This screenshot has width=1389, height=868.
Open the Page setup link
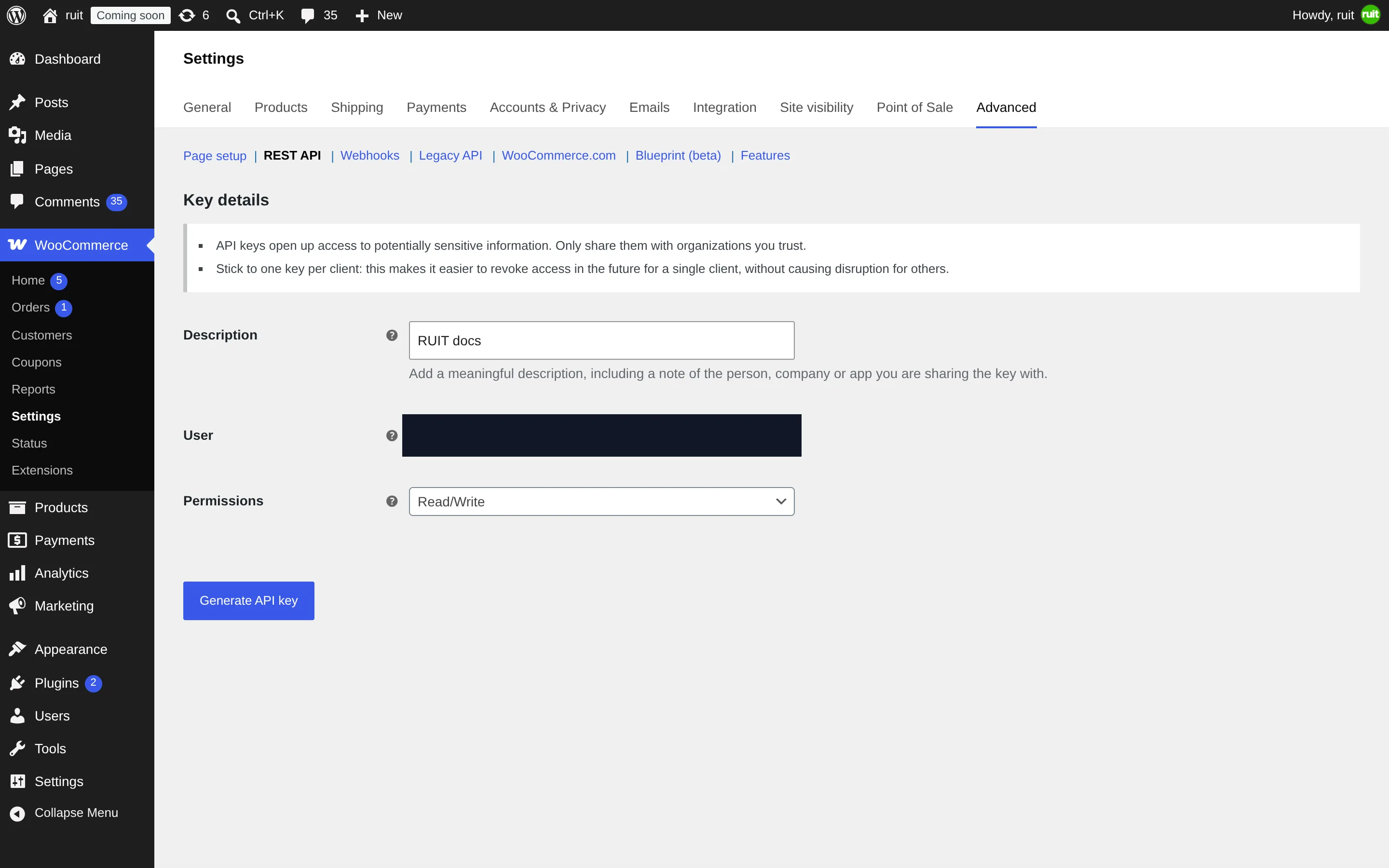[215, 156]
